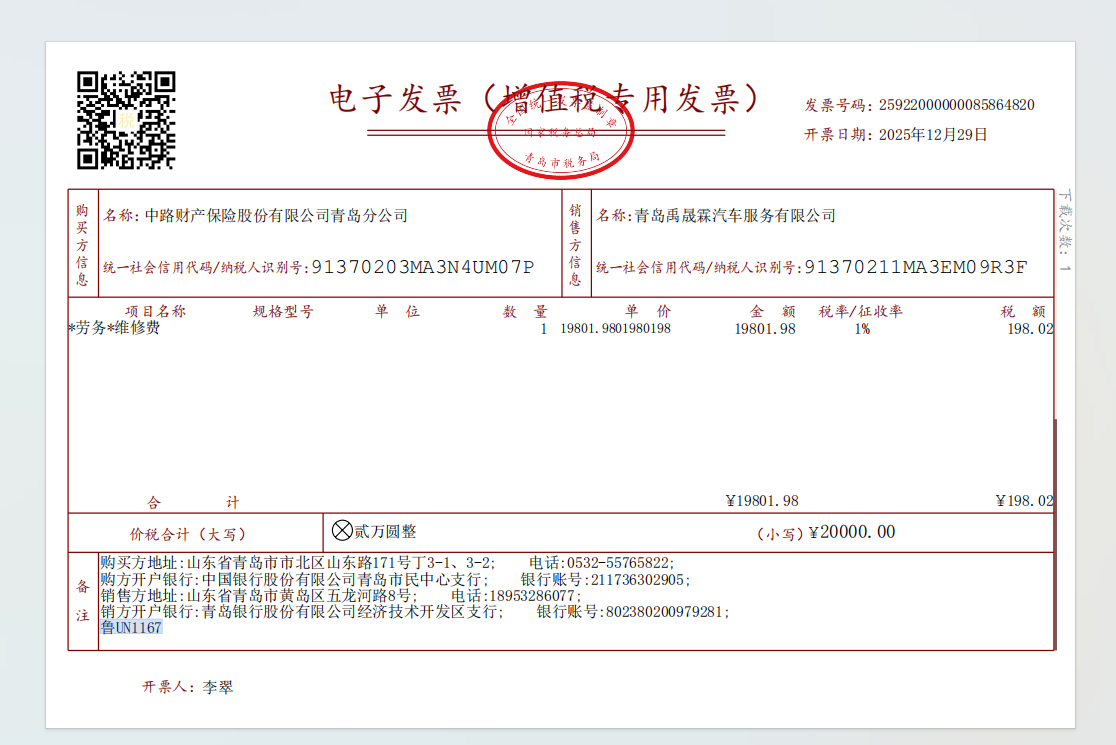This screenshot has width=1116, height=745.
Task: Click the circled X symbol before 贰万圆整
Action: point(342,531)
